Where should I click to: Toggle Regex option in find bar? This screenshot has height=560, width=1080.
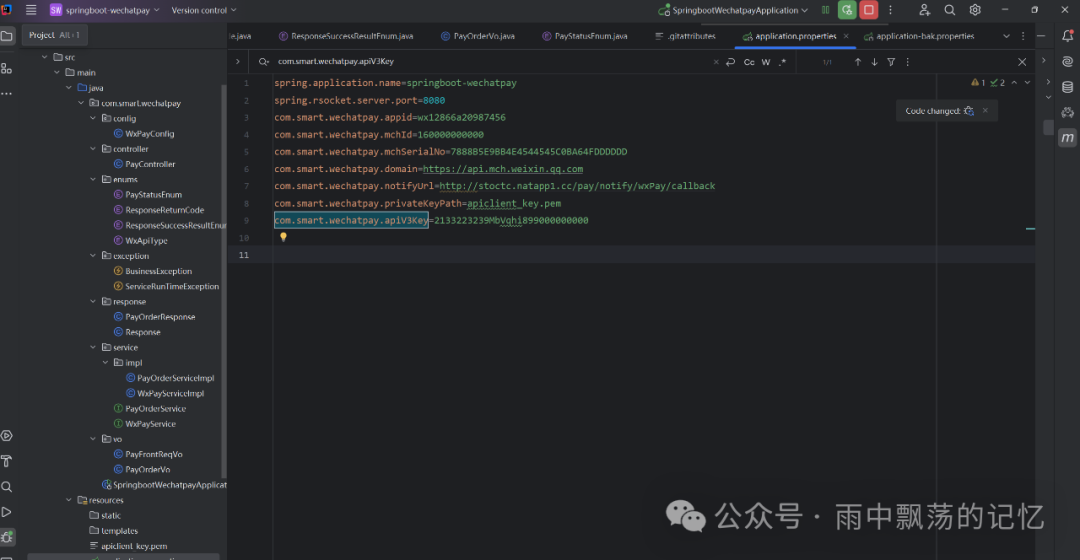782,62
